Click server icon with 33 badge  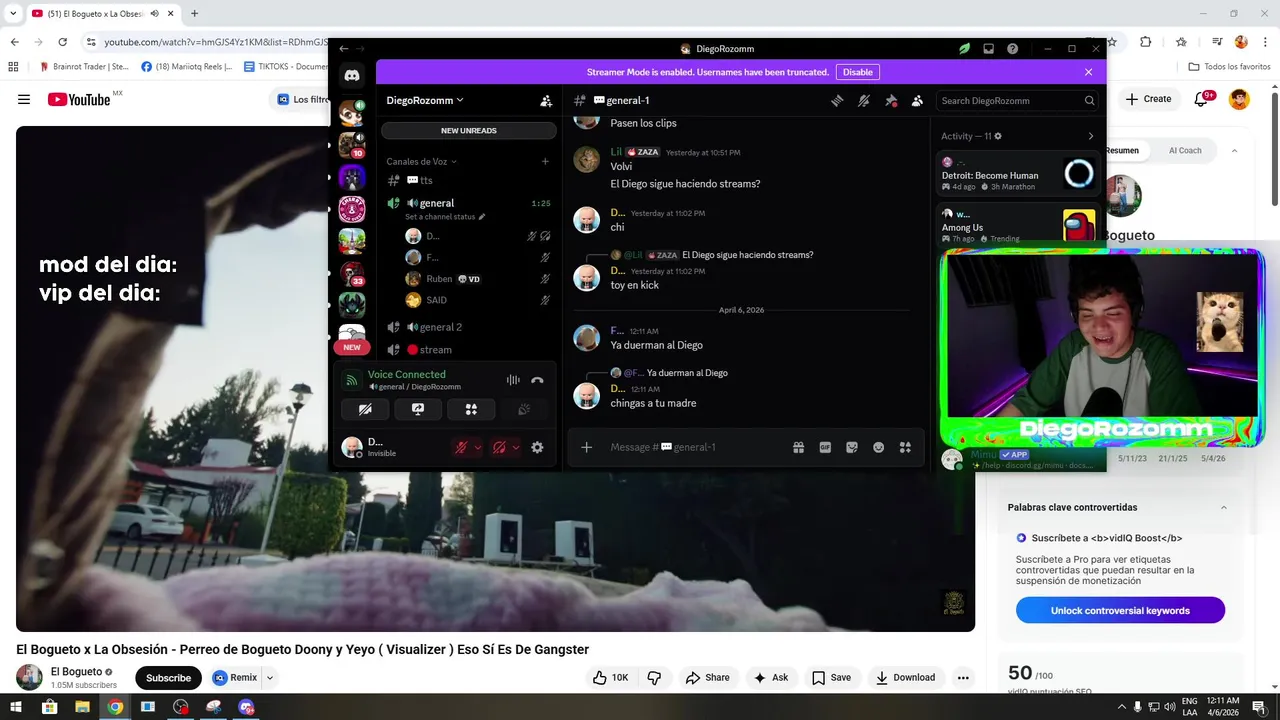[352, 272]
